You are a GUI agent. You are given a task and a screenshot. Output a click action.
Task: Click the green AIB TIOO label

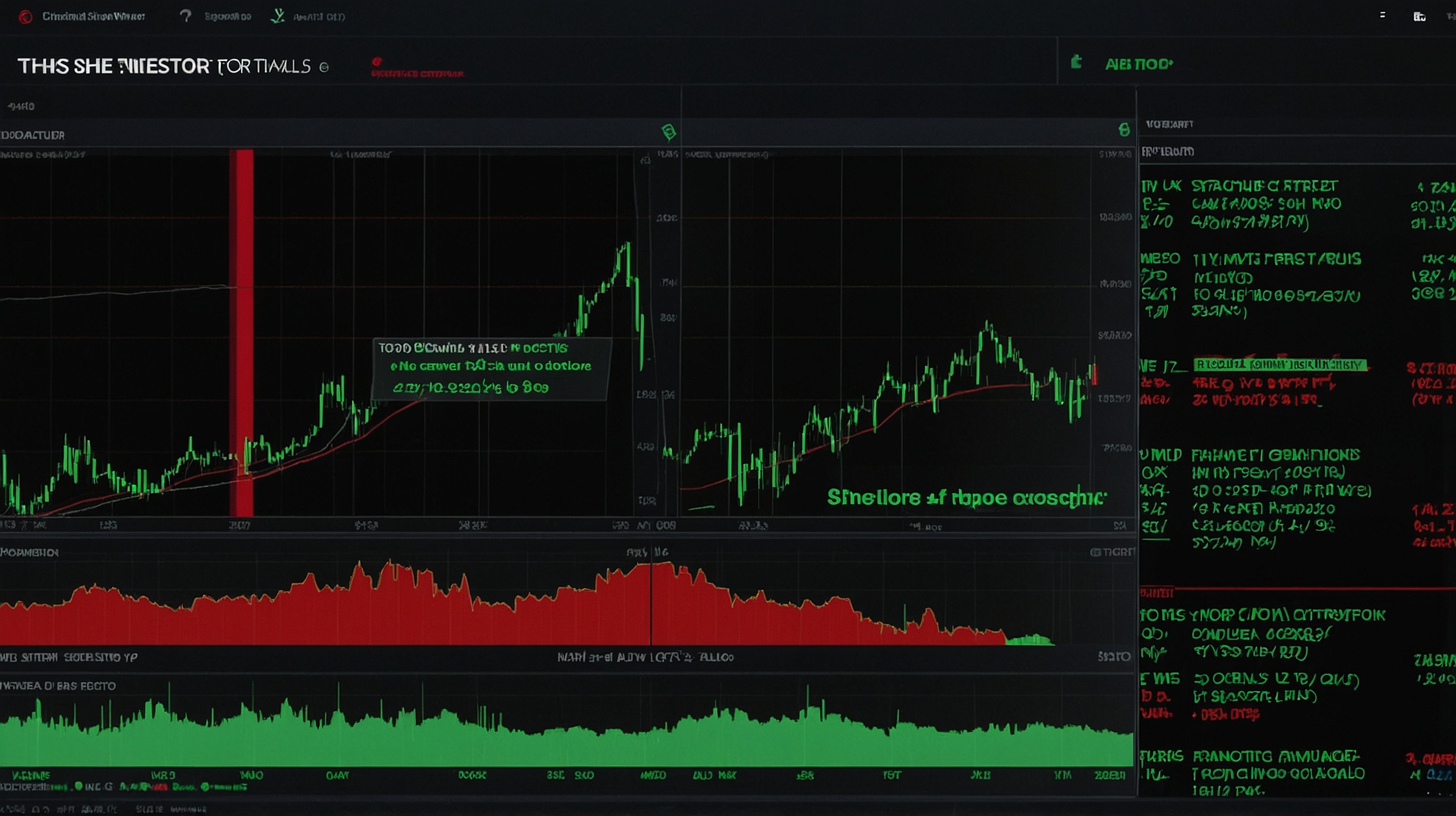1139,64
